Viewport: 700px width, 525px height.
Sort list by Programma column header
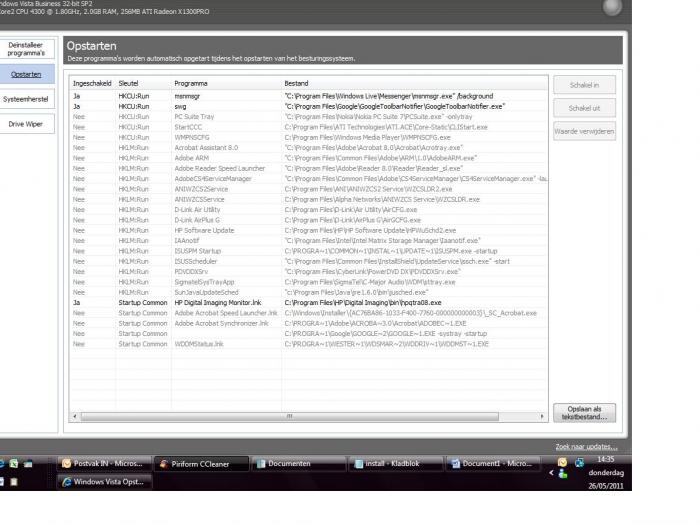click(x=226, y=83)
